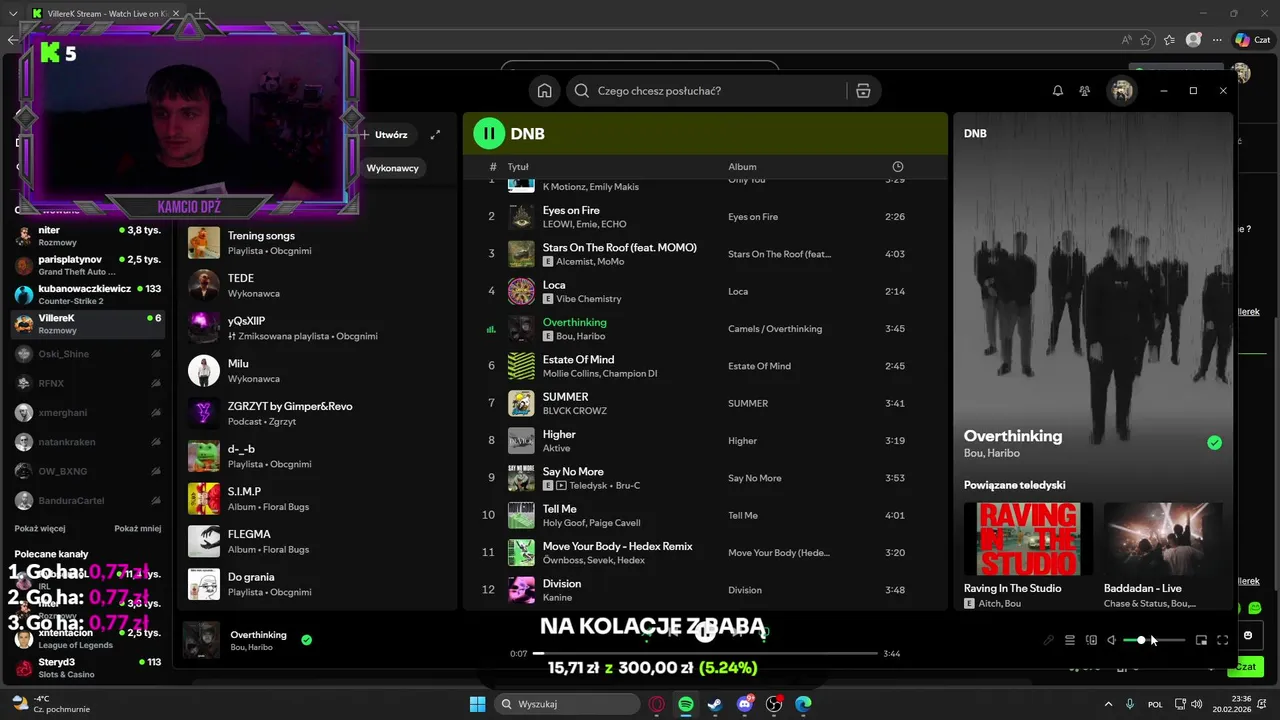This screenshot has width=1280, height=720.
Task: Click the Overthinking cover art in player bar
Action: pyautogui.click(x=201, y=640)
